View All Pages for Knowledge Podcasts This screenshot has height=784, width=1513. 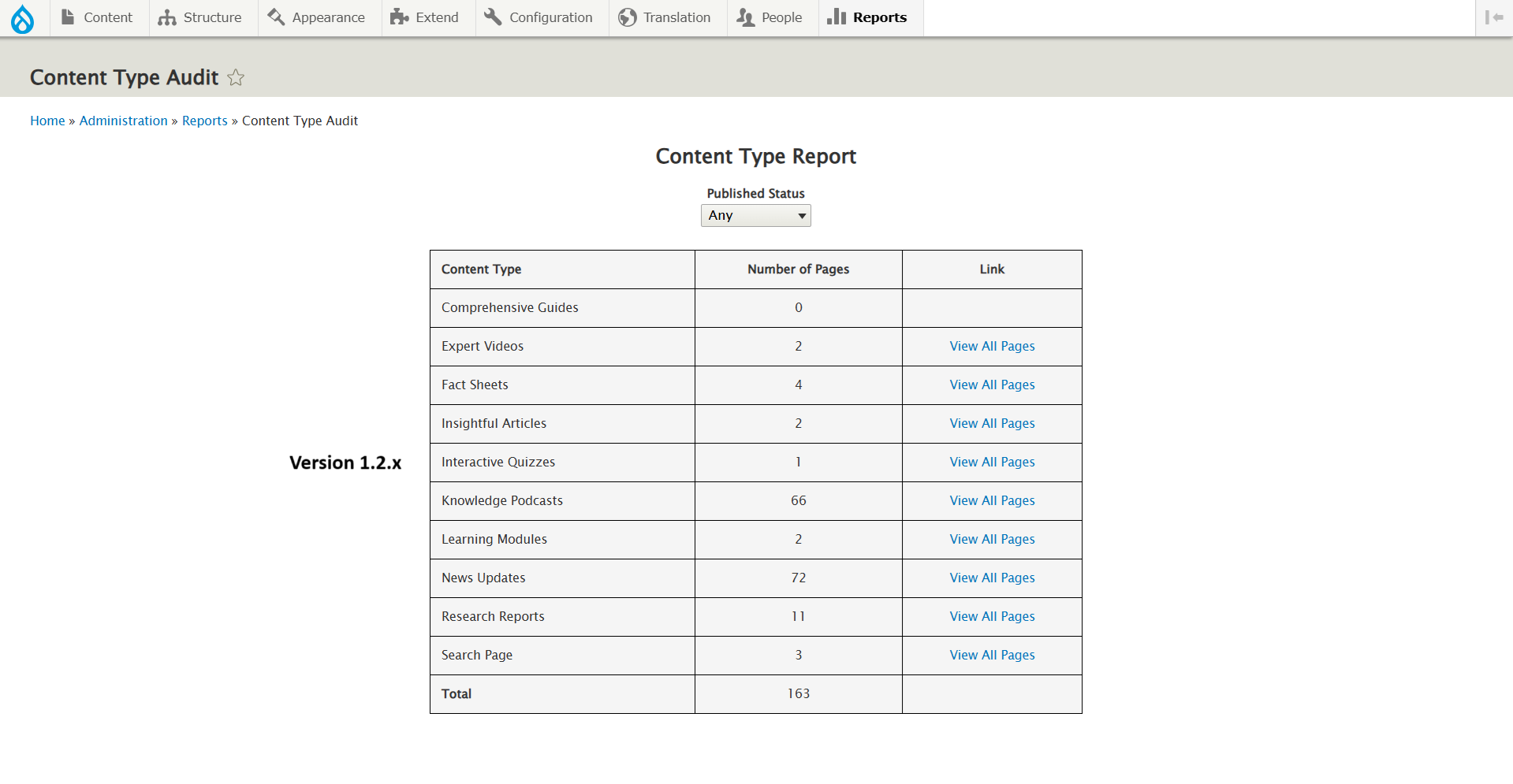coord(991,500)
